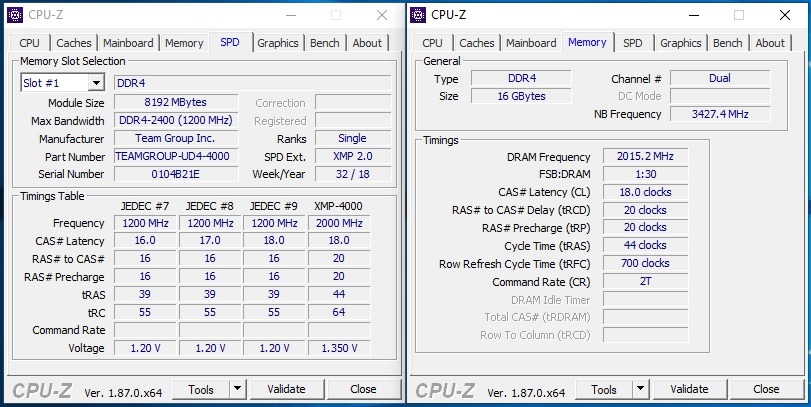Switch to CPU tab in right window
Image resolution: width=811 pixels, height=407 pixels.
432,43
